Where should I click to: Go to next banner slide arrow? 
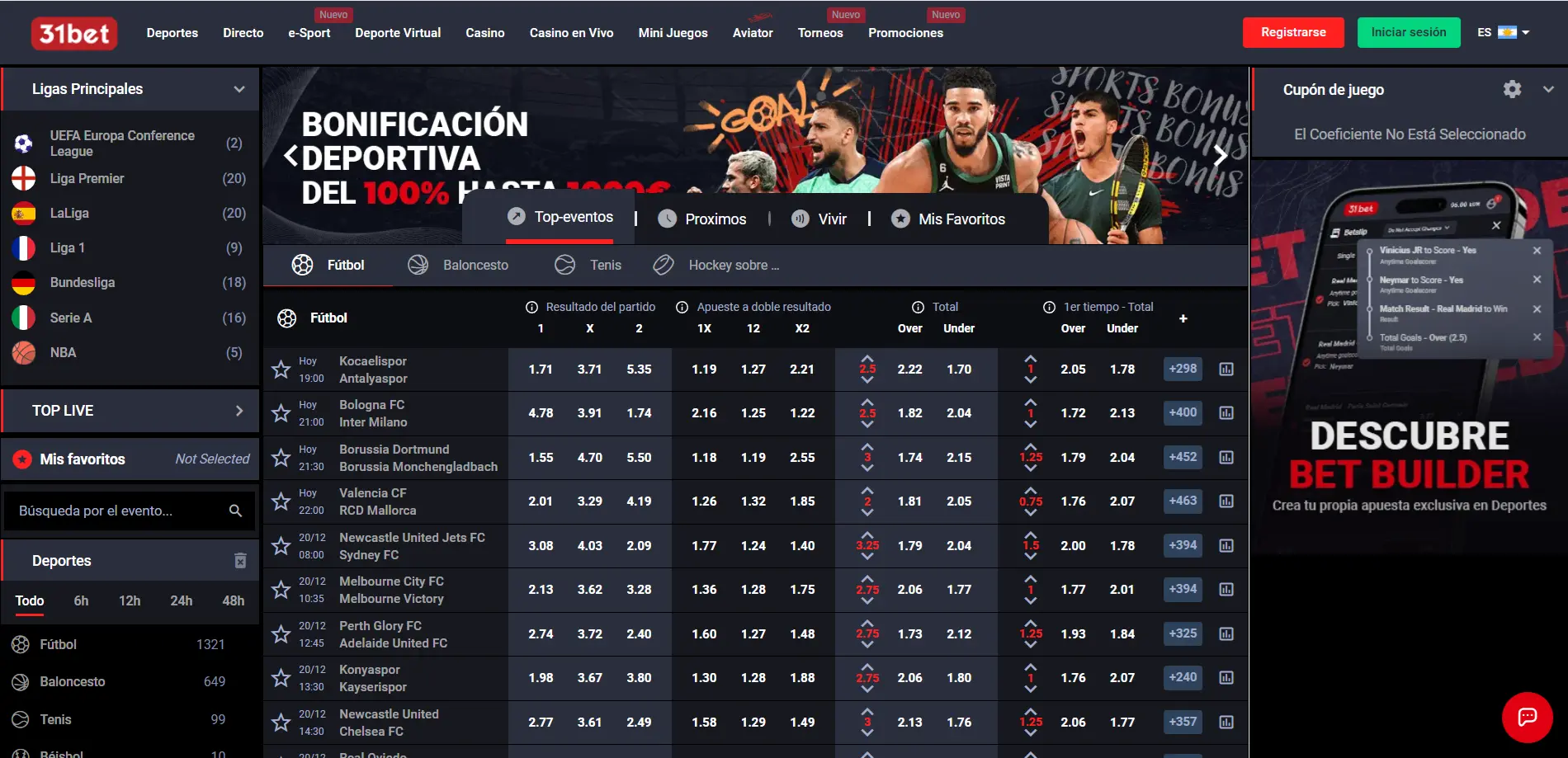1221,155
